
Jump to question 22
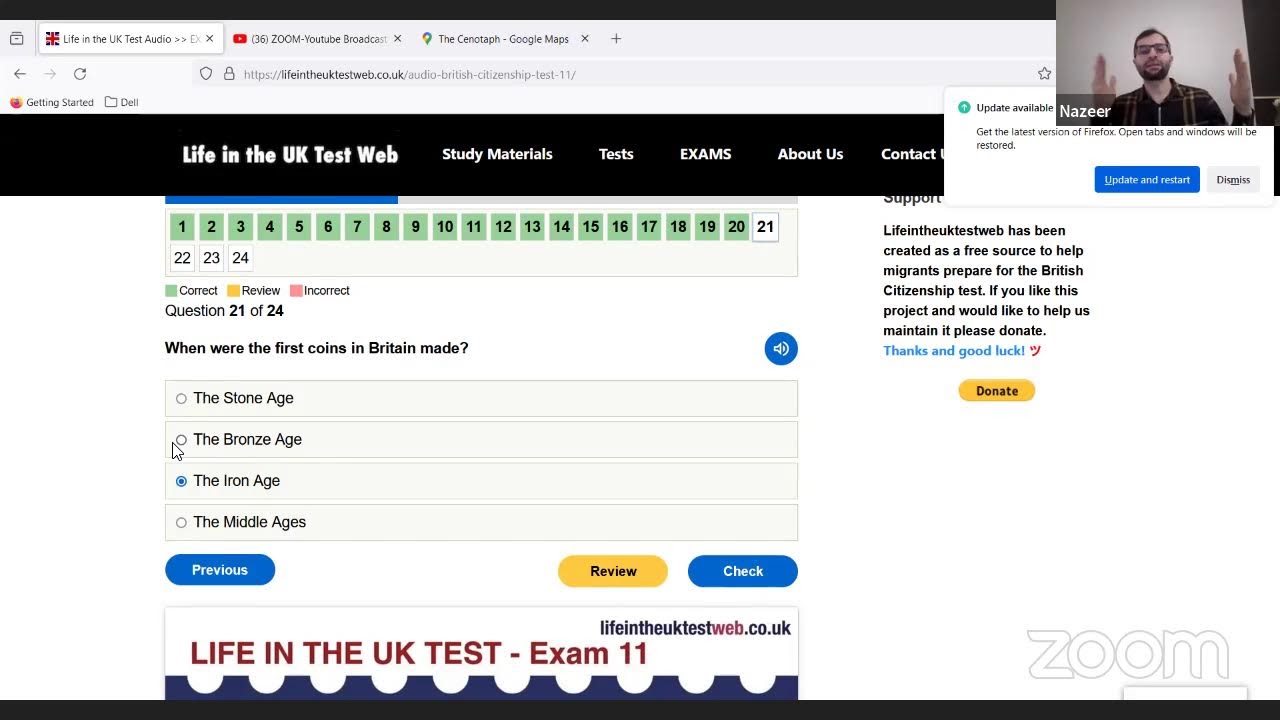point(182,258)
